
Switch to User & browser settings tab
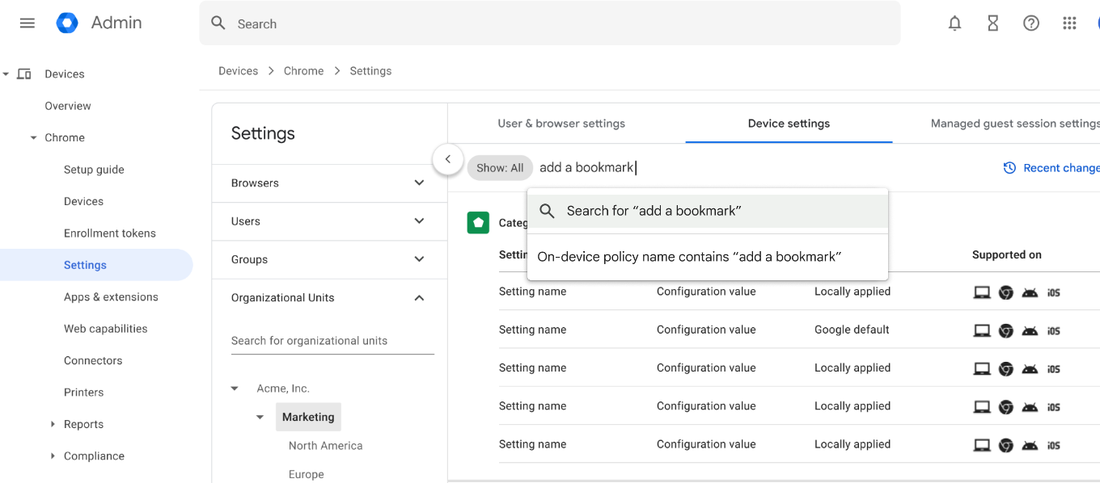click(x=561, y=124)
